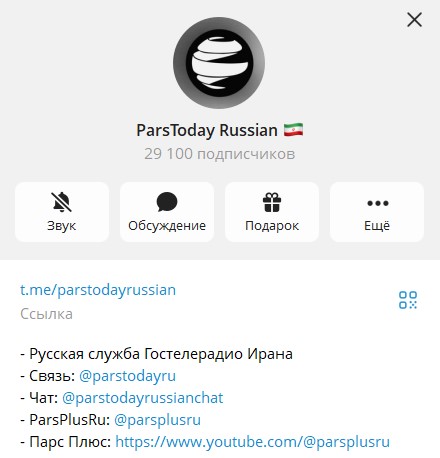The image size is (440, 458).
Task: Show the QR code for channel link
Action: point(408,300)
